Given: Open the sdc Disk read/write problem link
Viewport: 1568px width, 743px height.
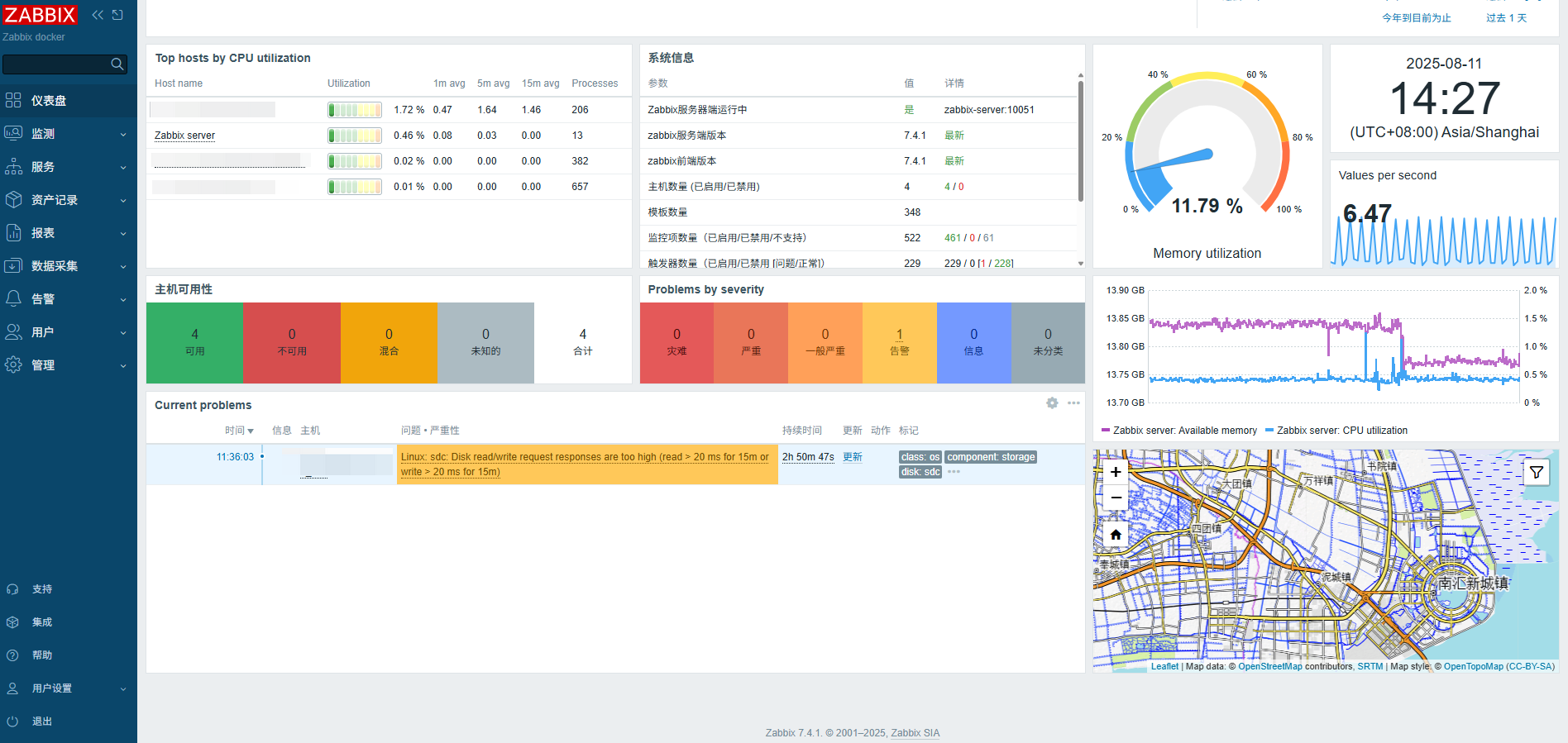Looking at the screenshot, I should coord(586,464).
